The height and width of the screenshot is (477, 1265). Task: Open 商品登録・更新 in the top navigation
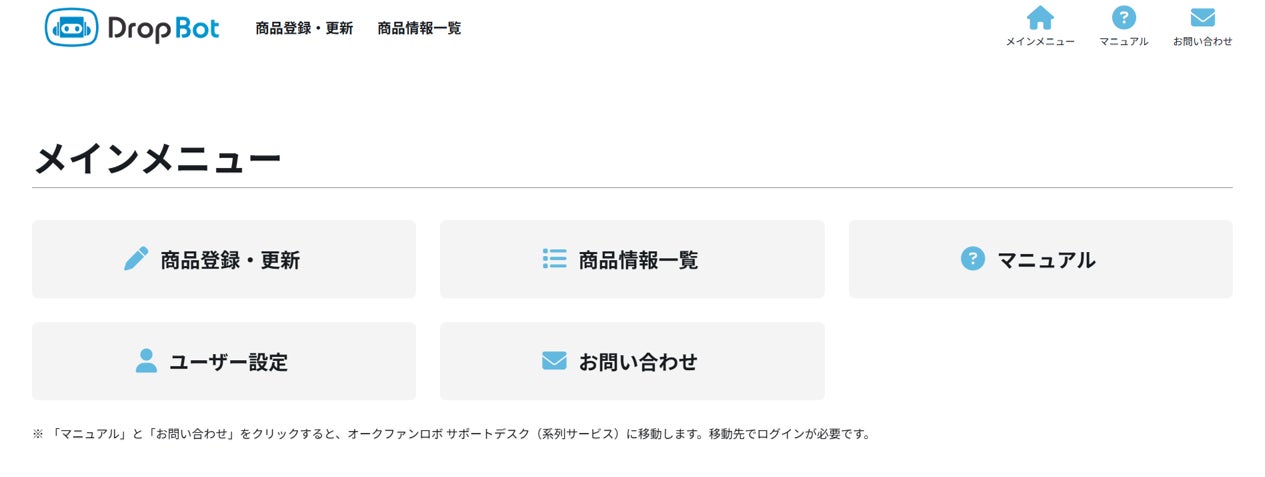point(304,29)
